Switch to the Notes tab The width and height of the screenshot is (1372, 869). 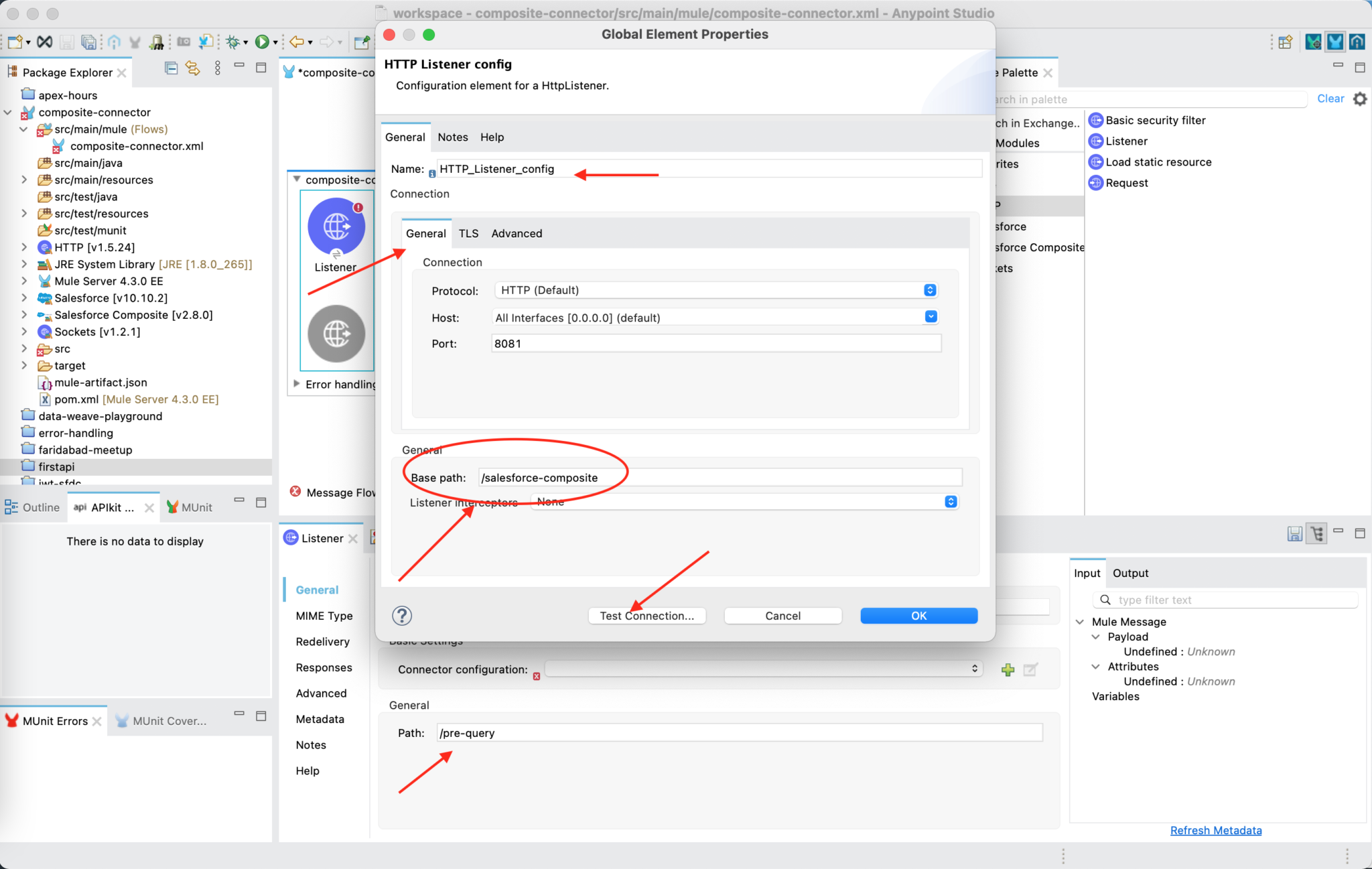pos(452,137)
